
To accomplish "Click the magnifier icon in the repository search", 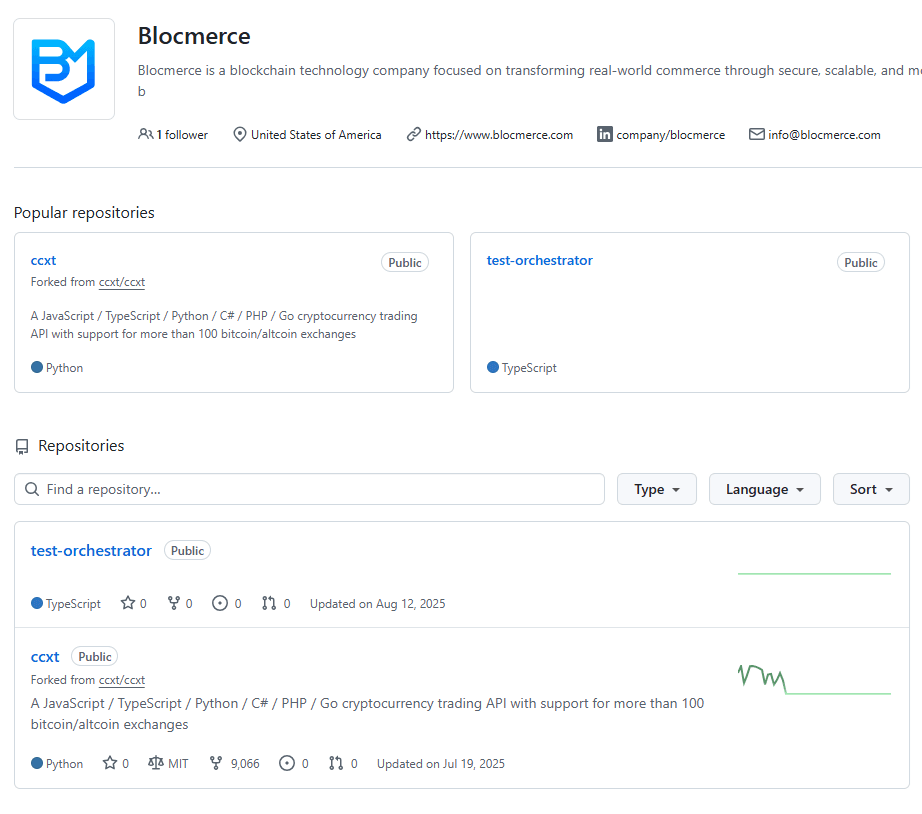I will tap(30, 489).
